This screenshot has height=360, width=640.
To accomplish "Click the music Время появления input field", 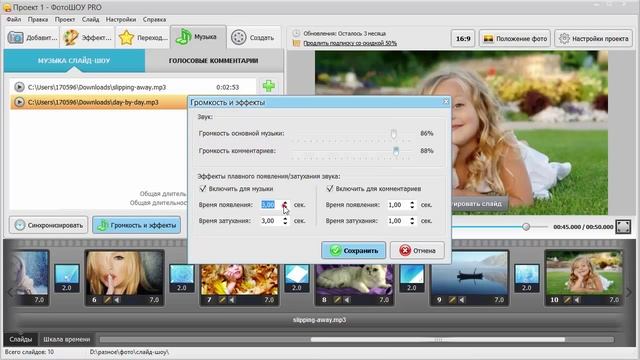I will click(271, 204).
